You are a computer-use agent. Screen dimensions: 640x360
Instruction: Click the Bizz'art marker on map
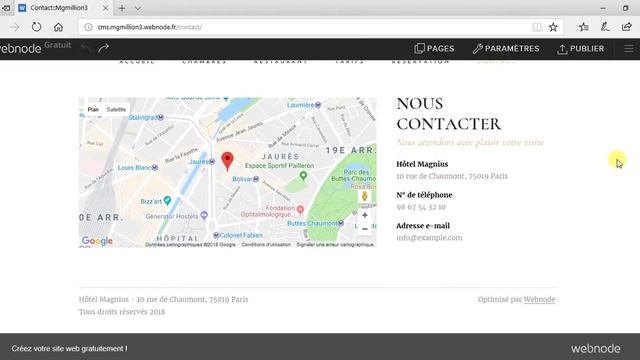167,200
